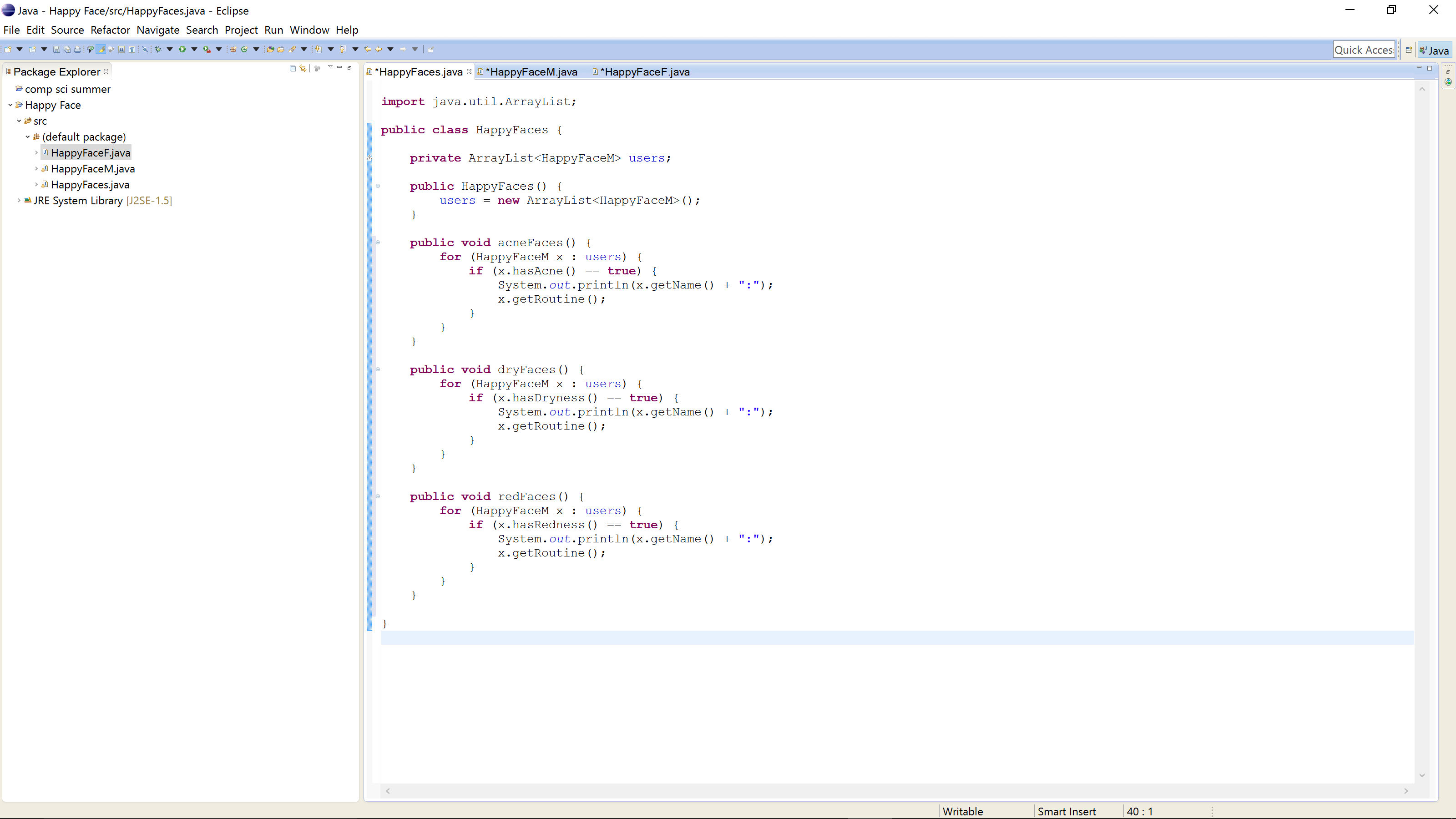Viewport: 1456px width, 819px height.
Task: Open the Run button dropdown arrow
Action: [194, 49]
